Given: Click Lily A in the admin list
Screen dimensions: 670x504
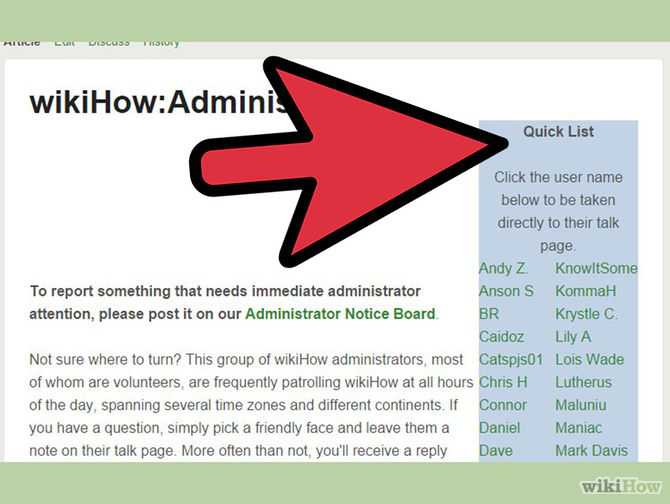Looking at the screenshot, I should (x=573, y=337).
